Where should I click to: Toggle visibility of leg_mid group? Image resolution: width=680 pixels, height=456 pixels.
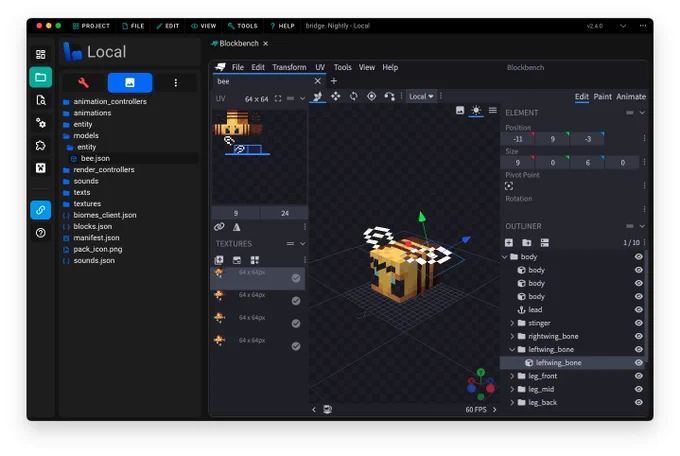coord(639,389)
